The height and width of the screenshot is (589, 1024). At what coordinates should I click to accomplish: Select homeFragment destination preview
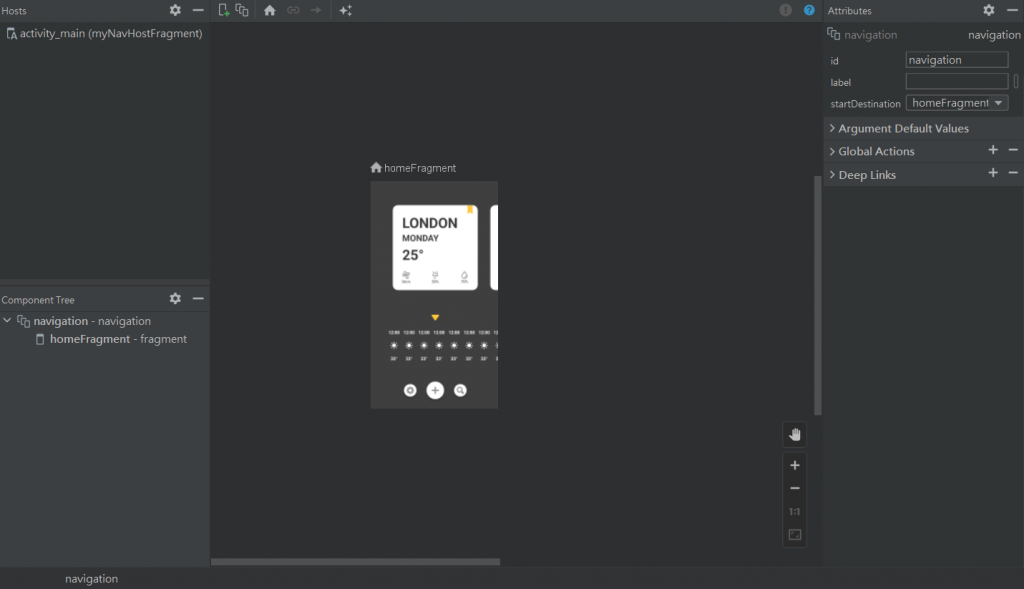click(x=434, y=295)
